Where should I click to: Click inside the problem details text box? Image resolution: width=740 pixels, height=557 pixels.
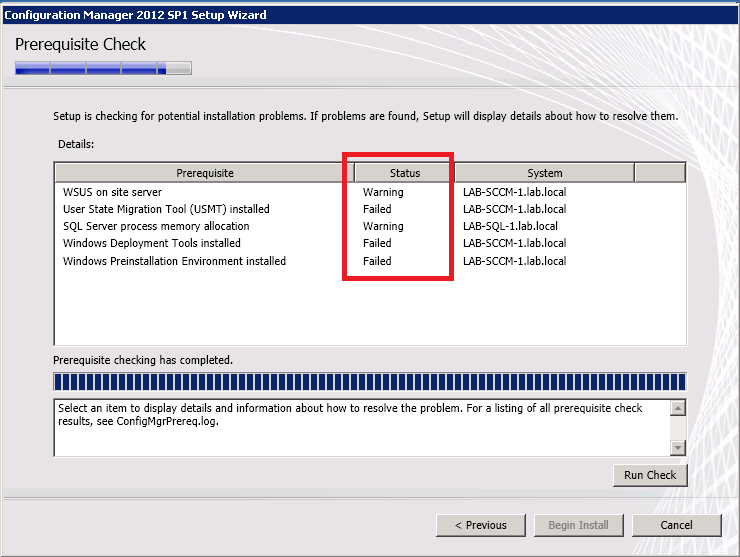pos(362,428)
